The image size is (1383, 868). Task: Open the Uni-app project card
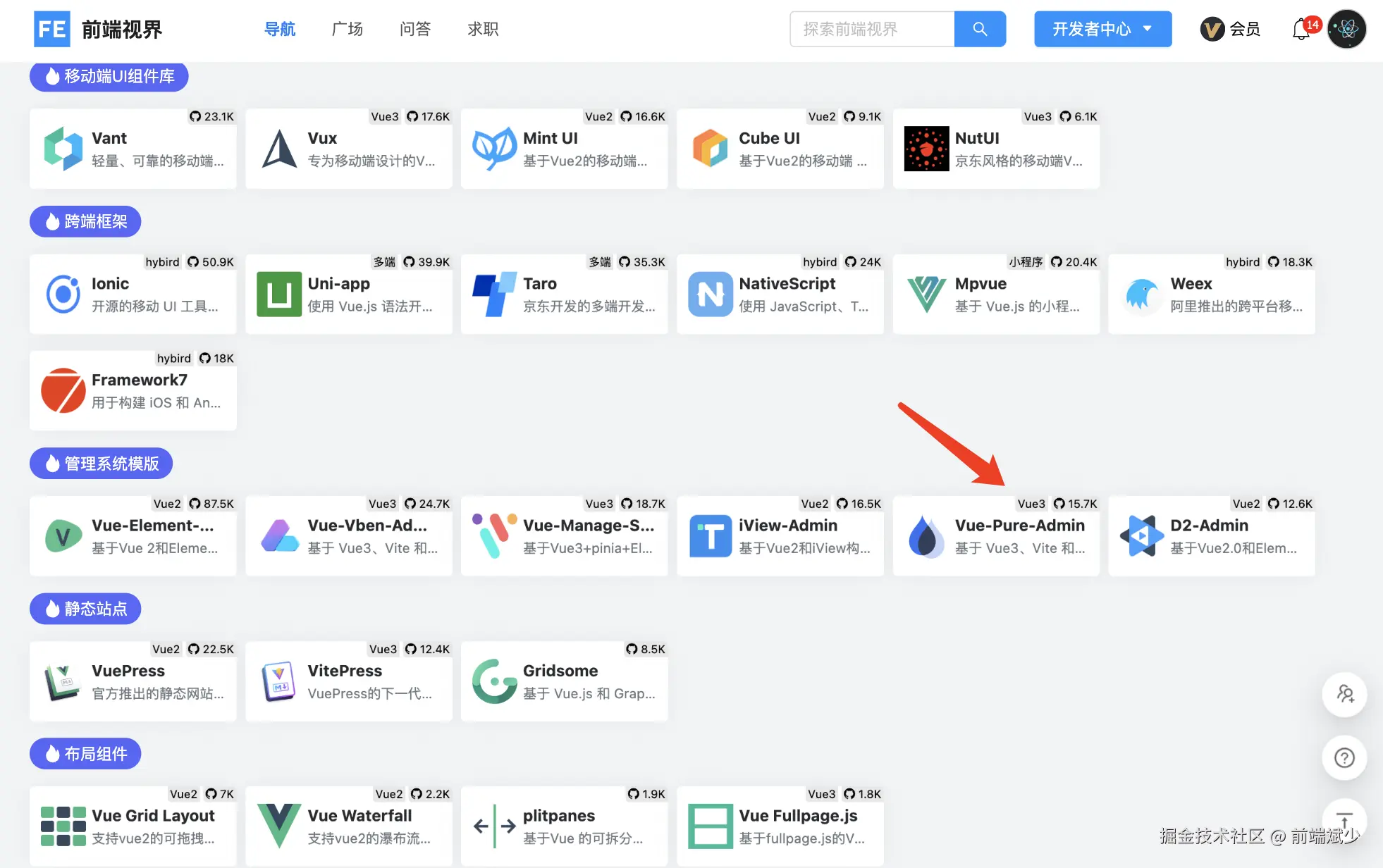(x=349, y=294)
